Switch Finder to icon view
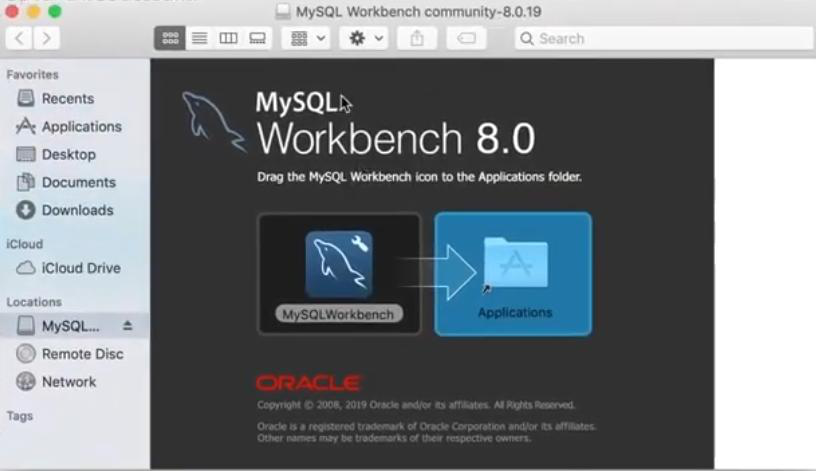Viewport: 816px width, 471px height. pos(170,39)
